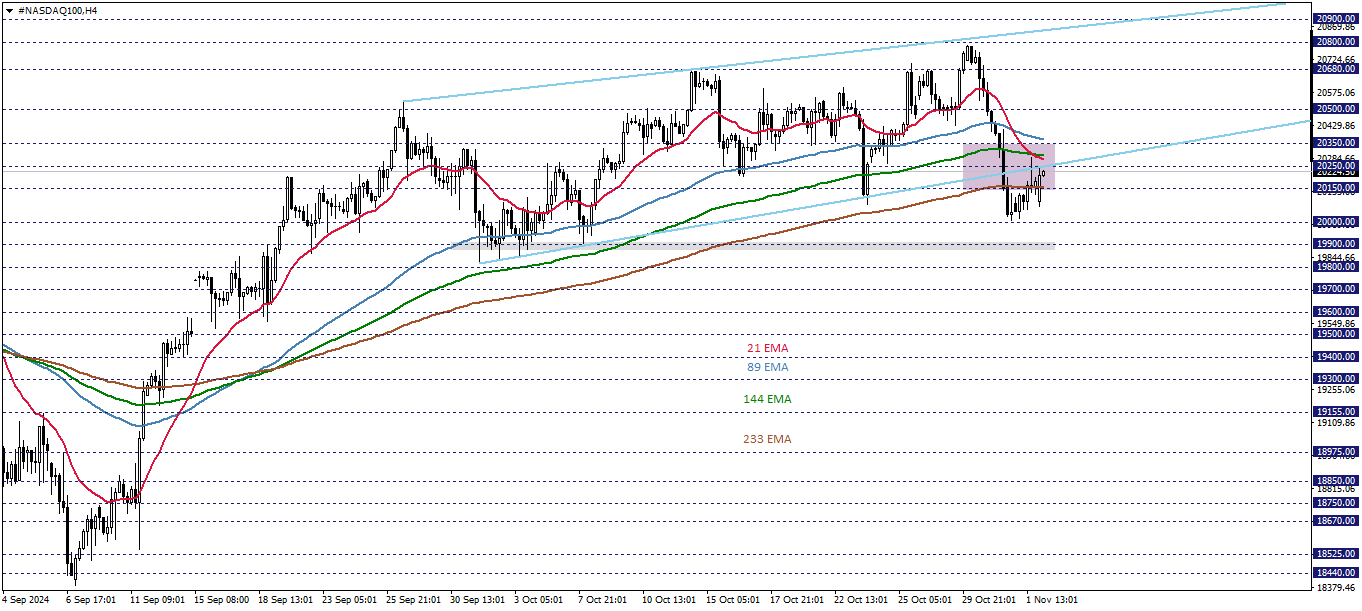Click the 1 Nov 13:01 time label
Image resolution: width=1362 pixels, height=611 pixels.
click(1050, 600)
